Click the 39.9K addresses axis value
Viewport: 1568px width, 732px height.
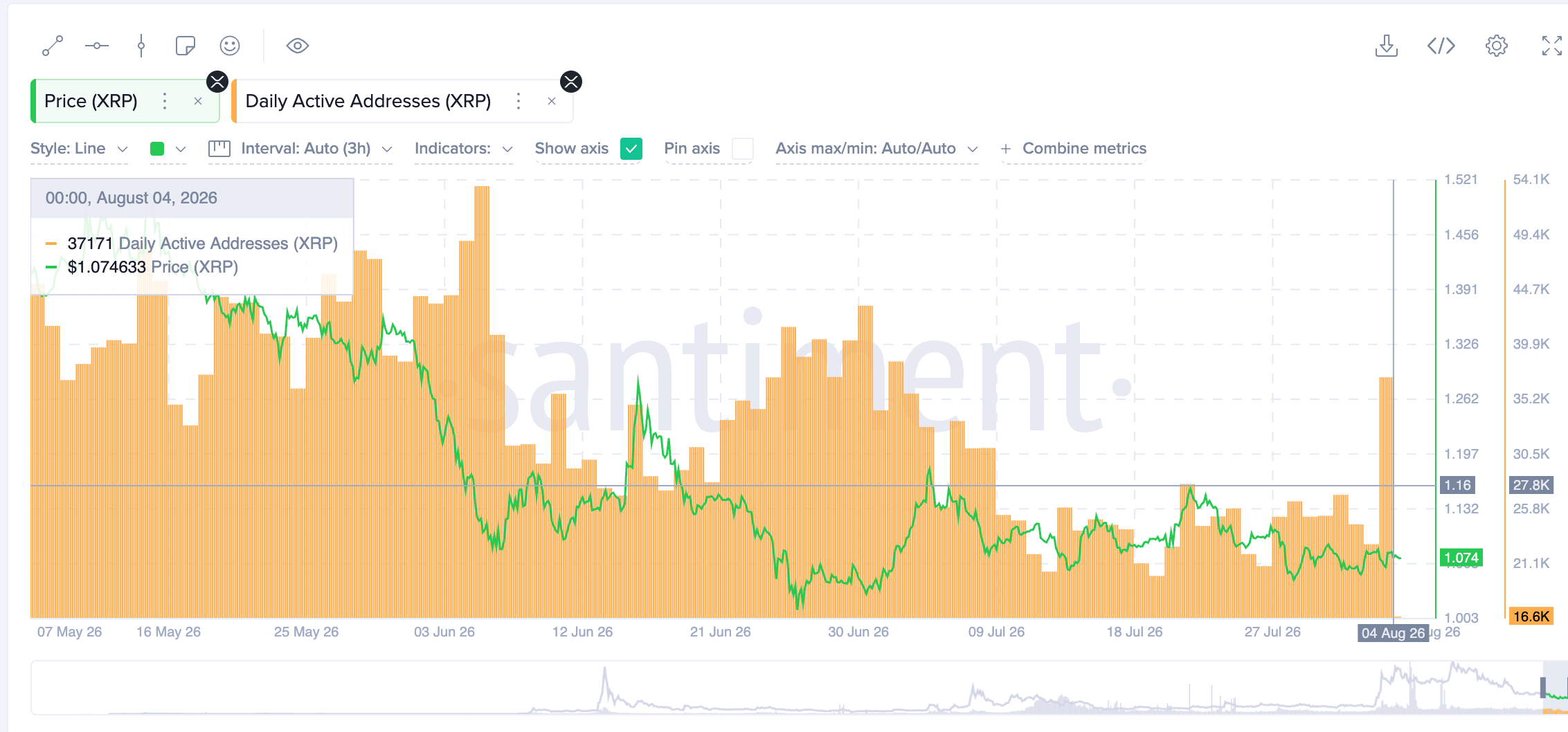tap(1531, 345)
